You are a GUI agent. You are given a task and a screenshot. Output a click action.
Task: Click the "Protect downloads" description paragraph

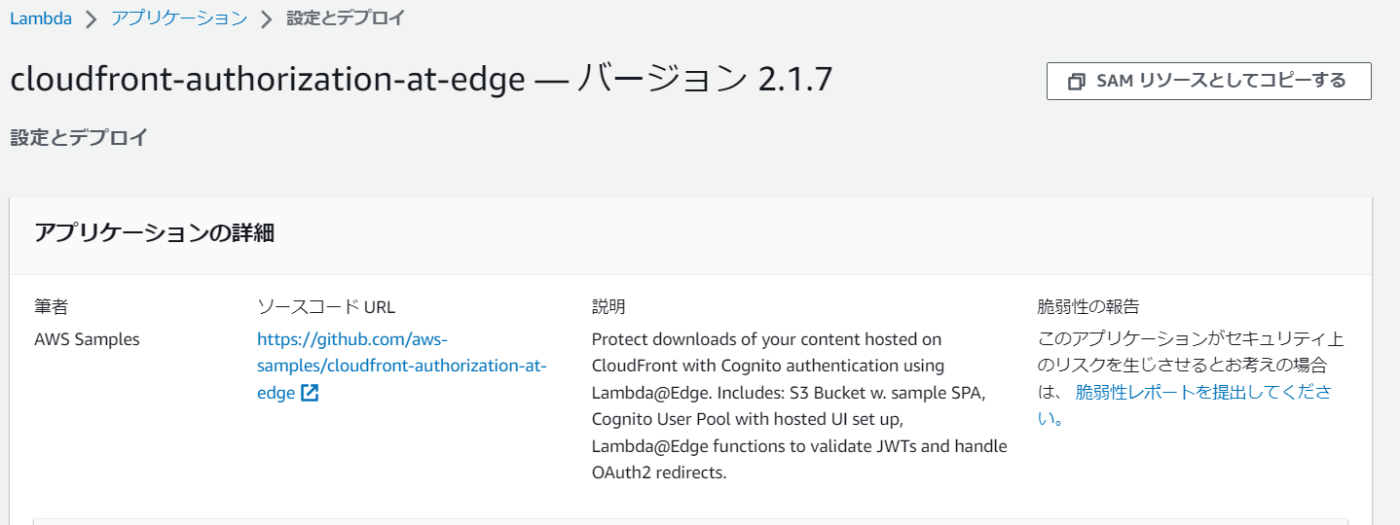click(799, 406)
